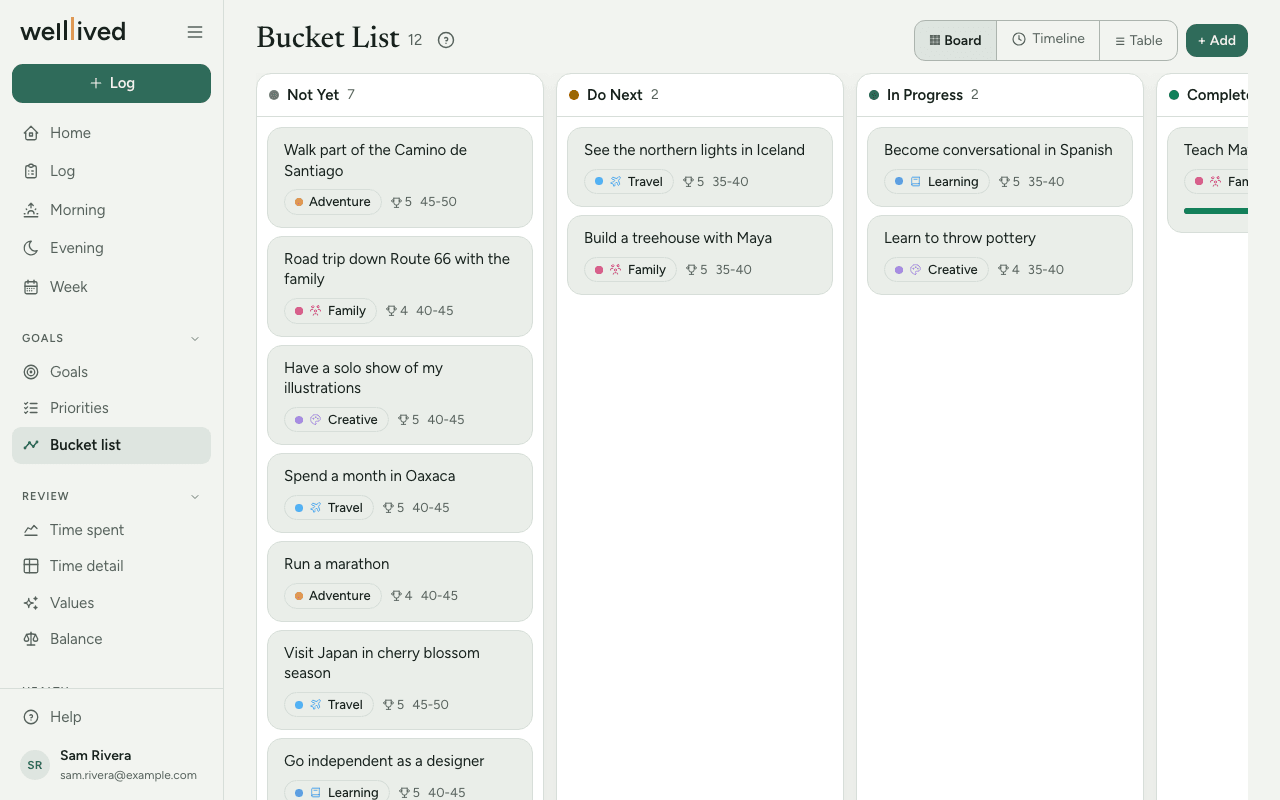Click the Family tag on Route 66 card

pos(331,311)
